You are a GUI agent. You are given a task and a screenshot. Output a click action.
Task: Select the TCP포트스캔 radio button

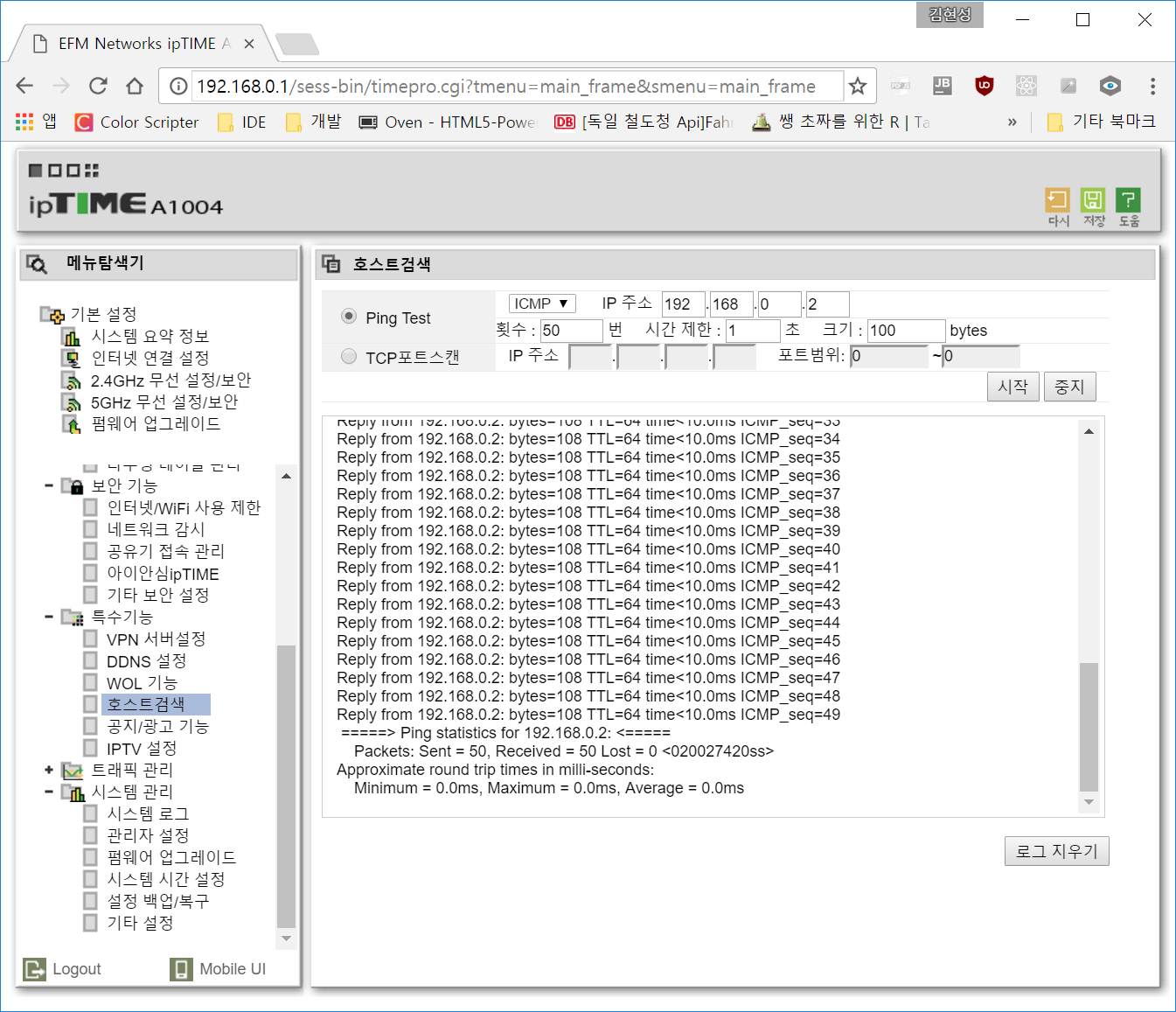coord(349,356)
